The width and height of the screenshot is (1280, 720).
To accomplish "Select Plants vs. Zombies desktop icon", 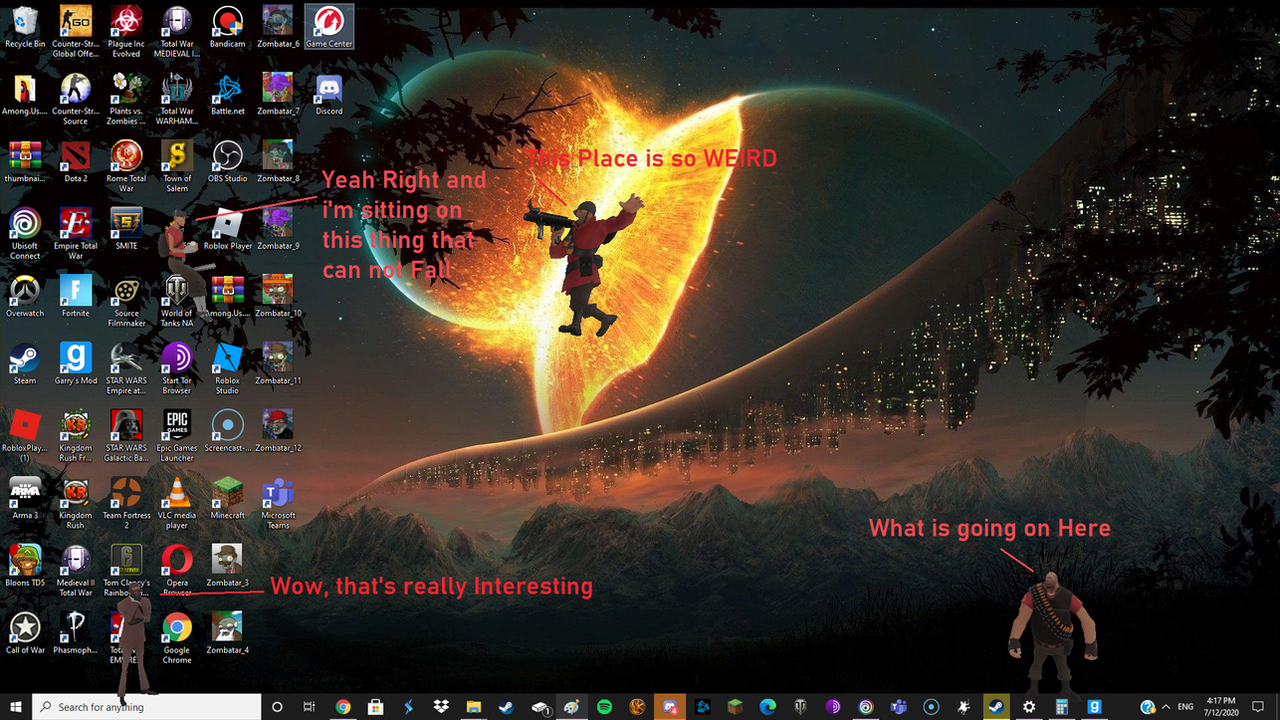I will 126,98.
